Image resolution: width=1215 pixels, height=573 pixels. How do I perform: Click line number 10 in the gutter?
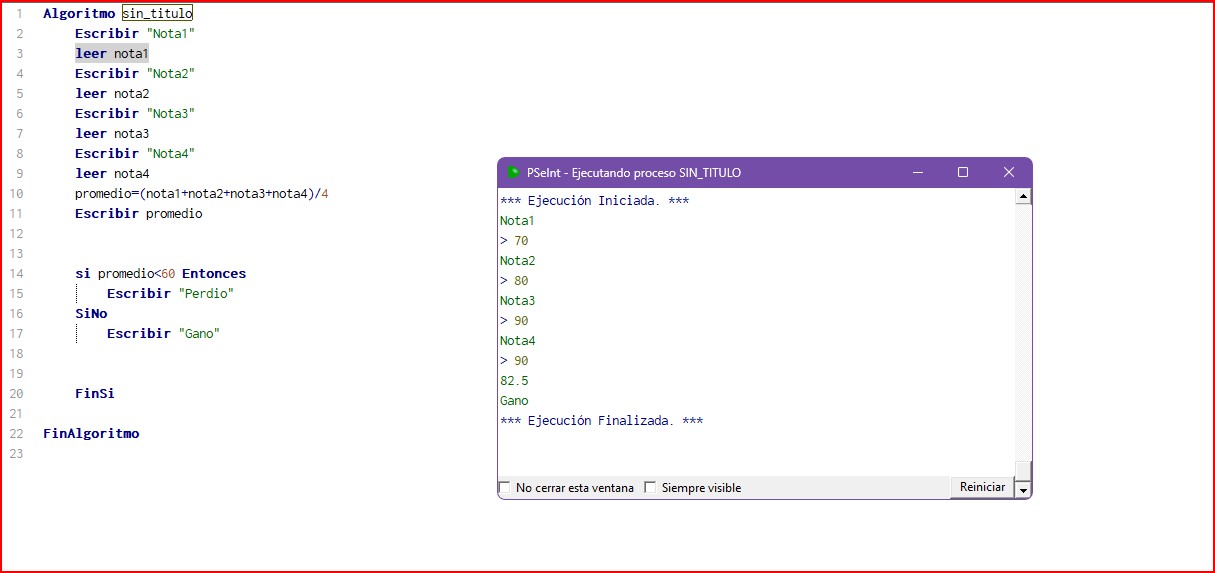point(17,193)
